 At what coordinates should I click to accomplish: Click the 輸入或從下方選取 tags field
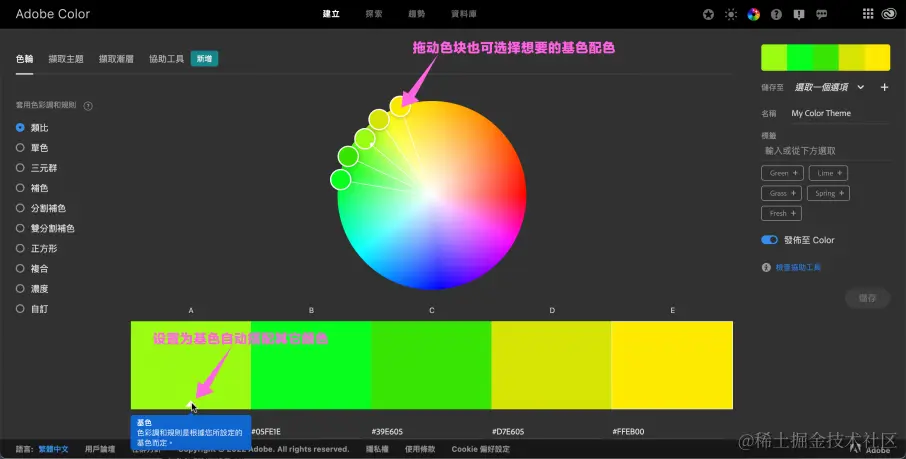tap(826, 151)
